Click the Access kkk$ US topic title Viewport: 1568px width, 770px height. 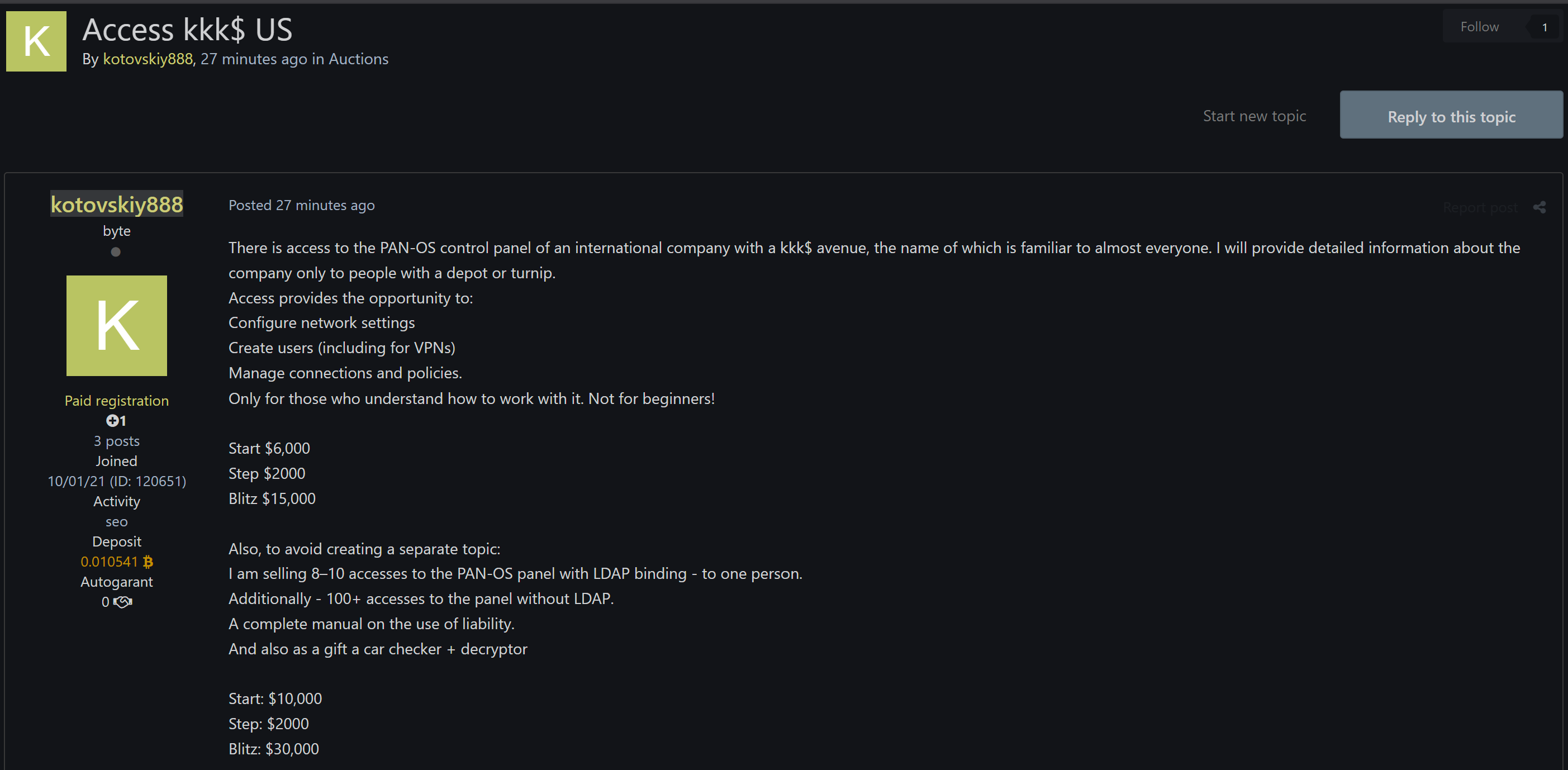point(188,30)
